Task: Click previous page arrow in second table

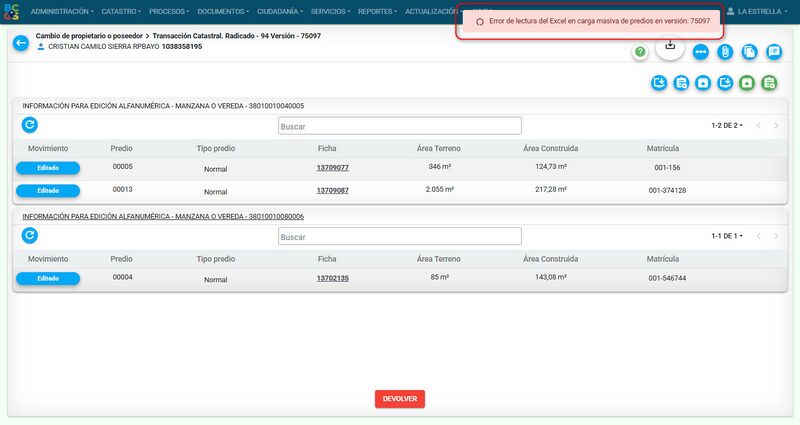Action: pos(759,236)
